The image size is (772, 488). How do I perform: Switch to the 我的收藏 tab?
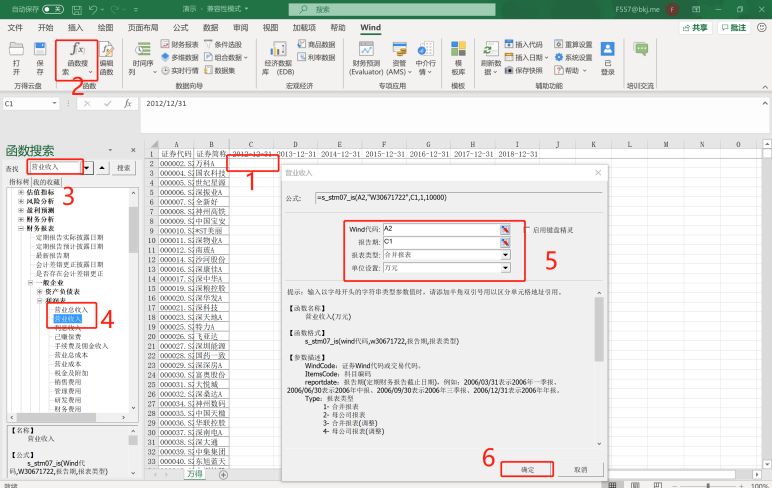(x=46, y=182)
